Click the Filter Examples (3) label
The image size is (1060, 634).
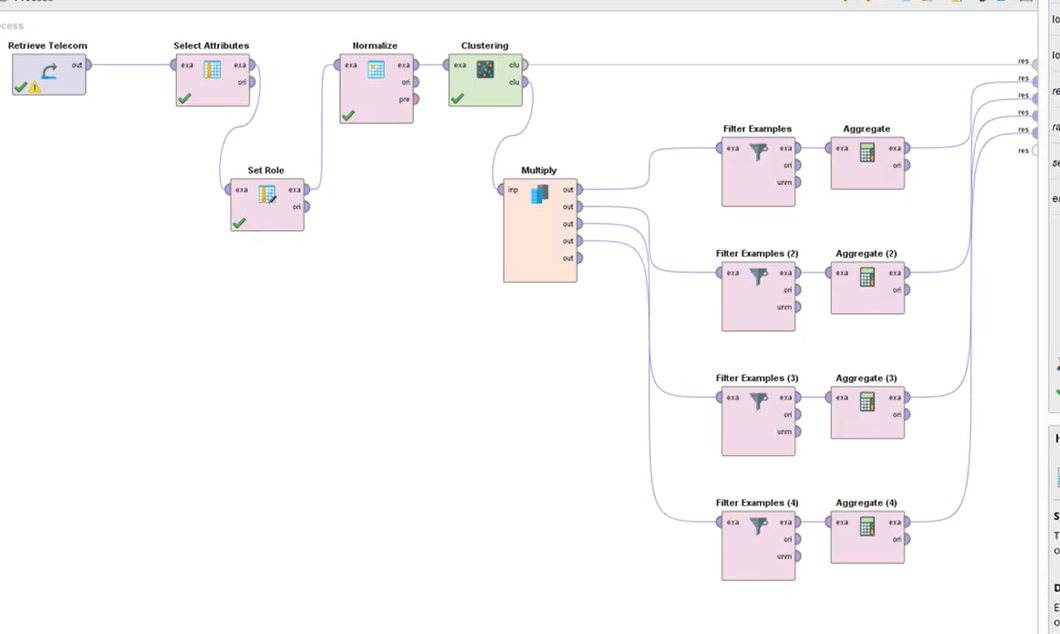click(757, 378)
